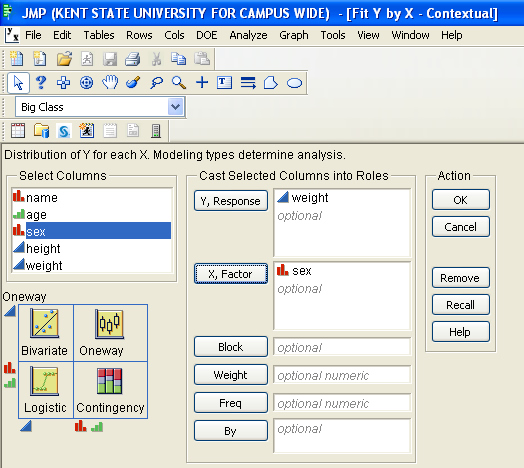Image resolution: width=524 pixels, height=468 pixels.
Task: Click the New Data Table toolbar icon
Action: [16, 59]
